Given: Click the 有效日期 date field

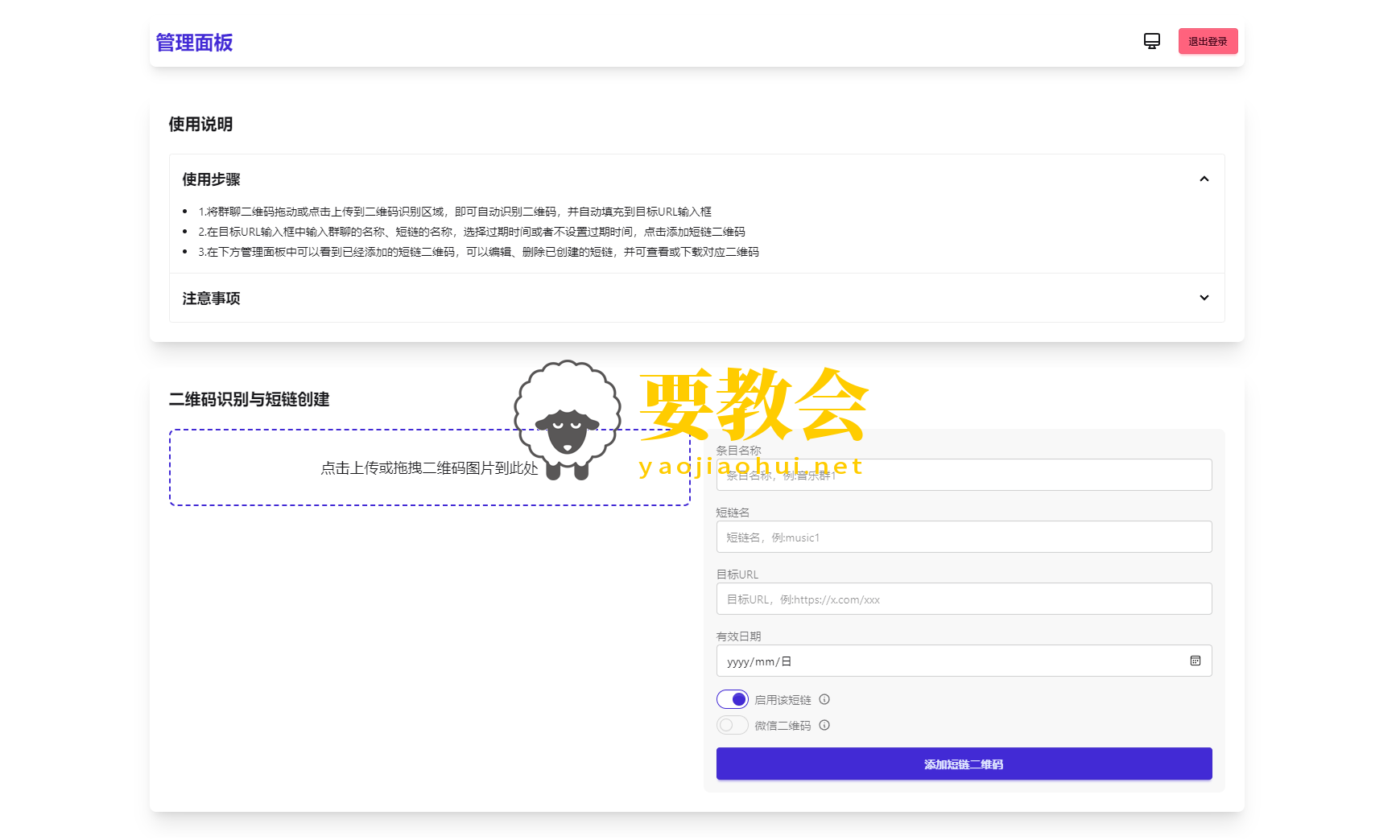Looking at the screenshot, I should point(964,661).
